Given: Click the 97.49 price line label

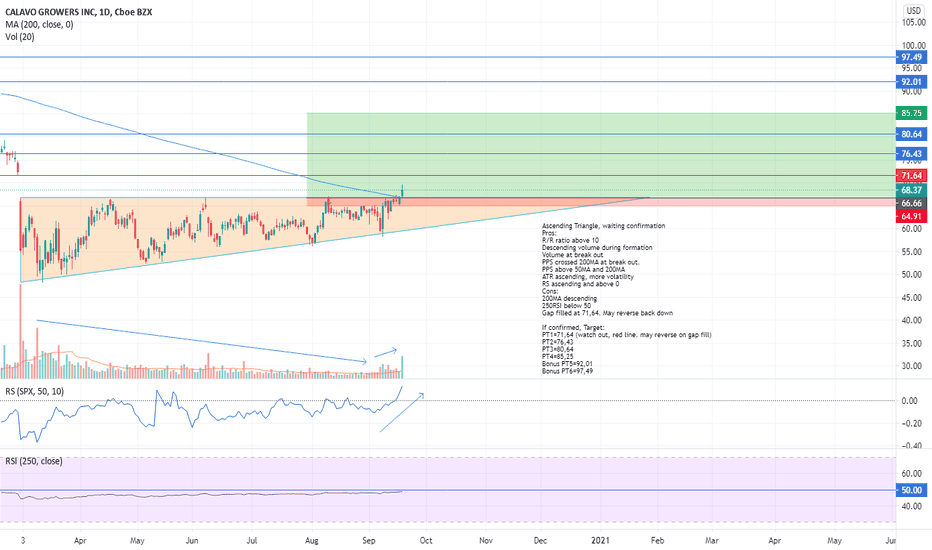Looking at the screenshot, I should pos(911,57).
